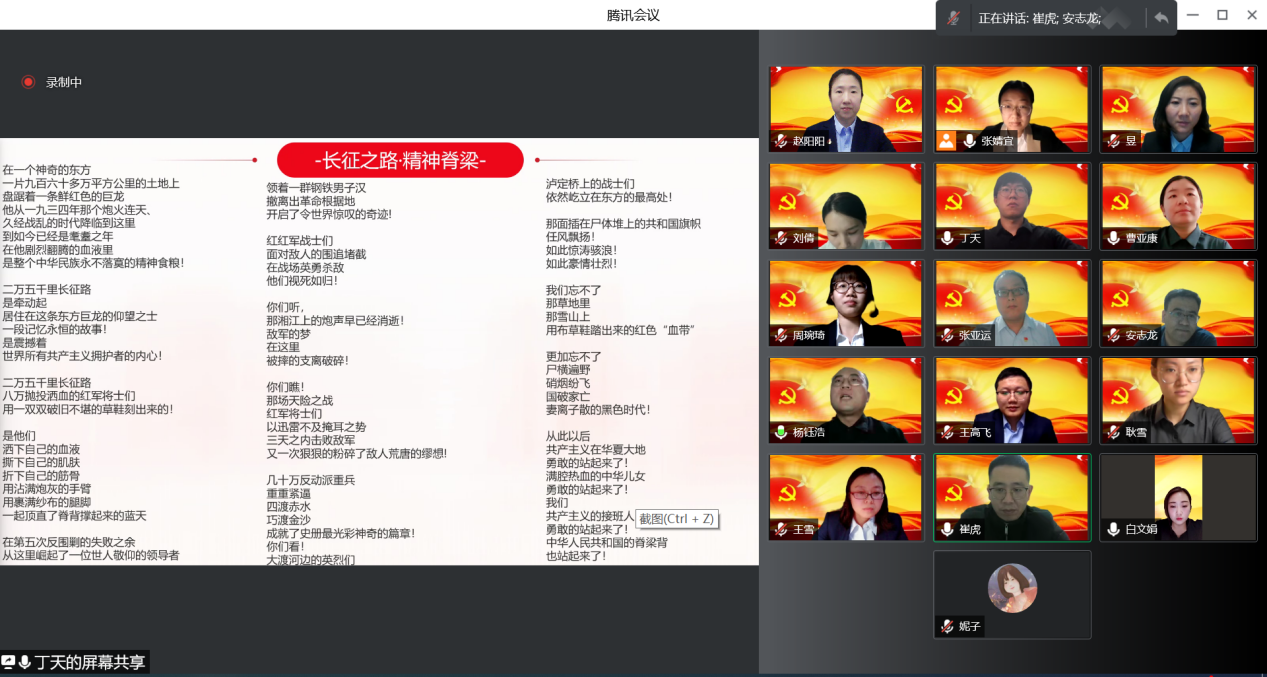Click the muted mic icon beside 刘倩
This screenshot has height=677, width=1267.
[781, 238]
